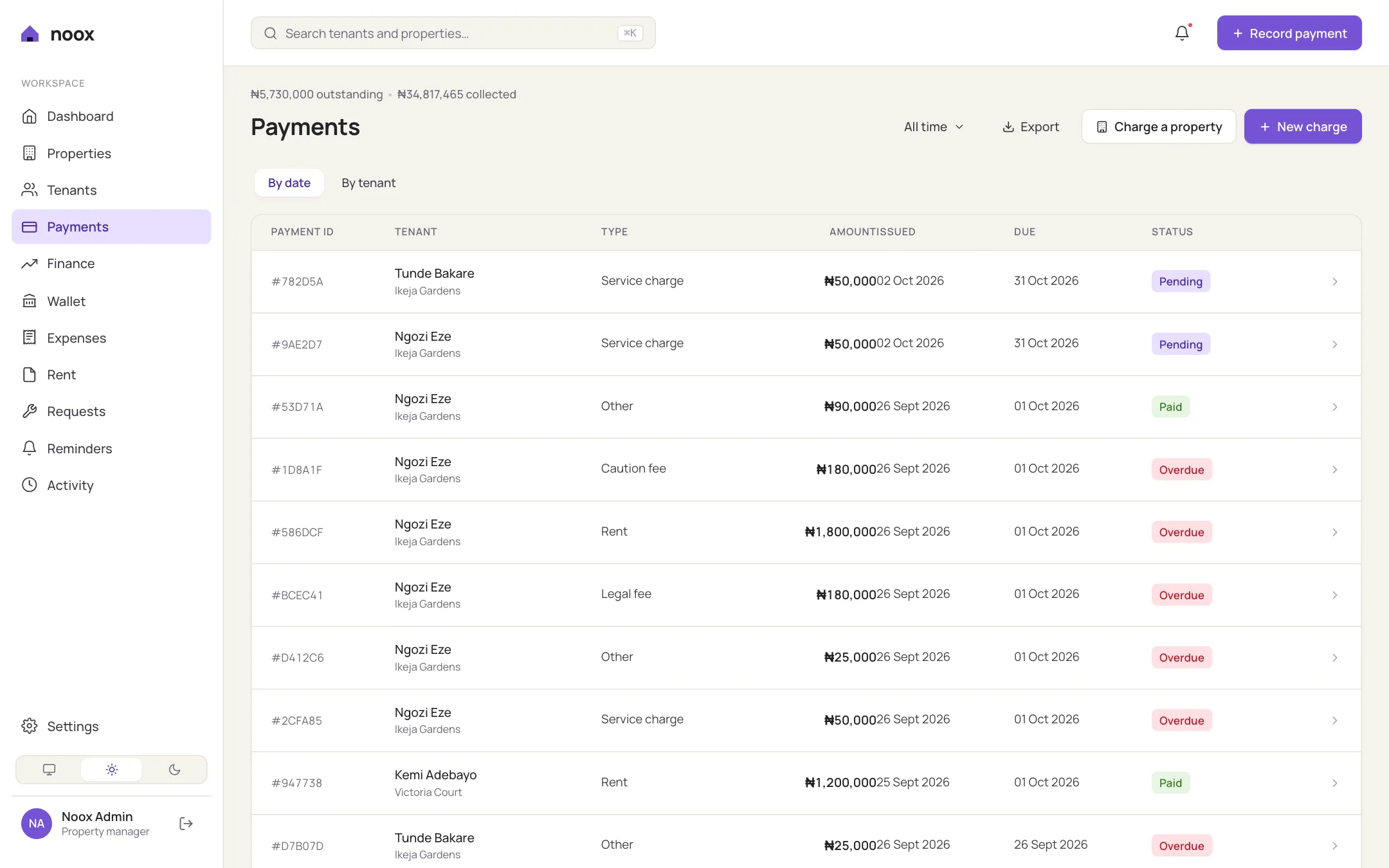Switch to system theme monitor icon

(49, 770)
